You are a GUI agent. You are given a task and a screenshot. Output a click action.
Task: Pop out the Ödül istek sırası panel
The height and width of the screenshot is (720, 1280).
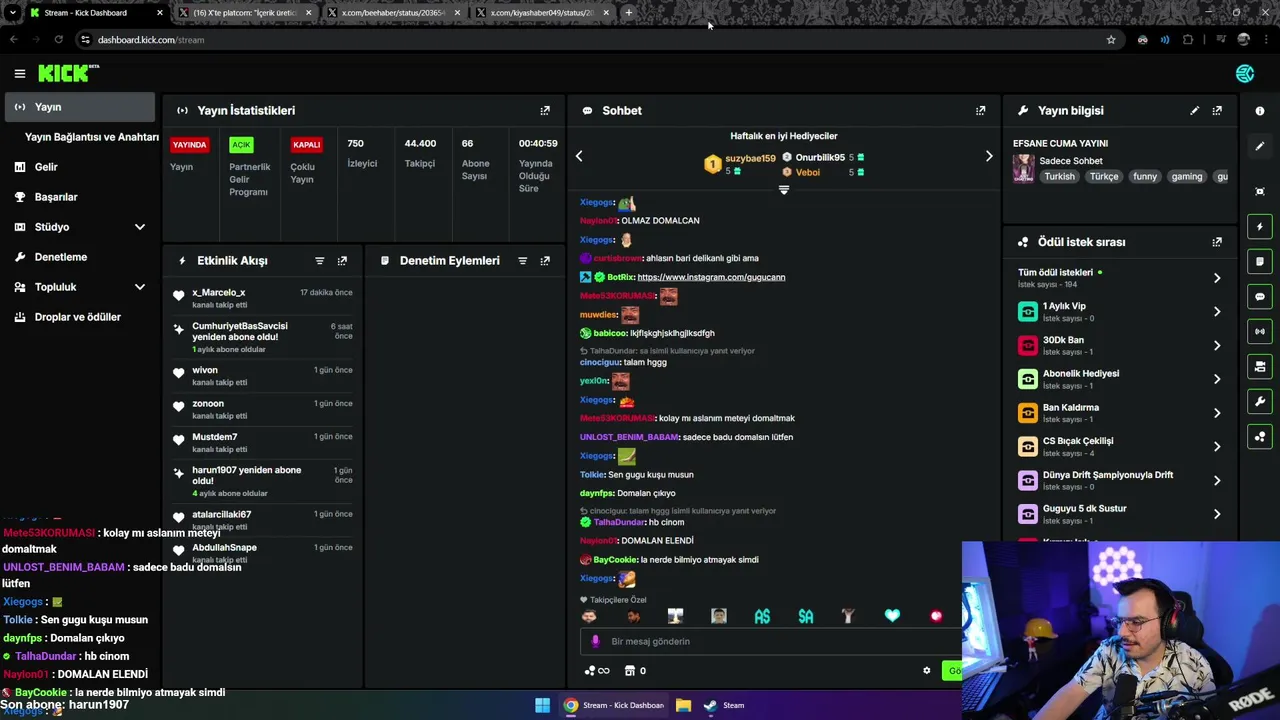coord(1217,242)
